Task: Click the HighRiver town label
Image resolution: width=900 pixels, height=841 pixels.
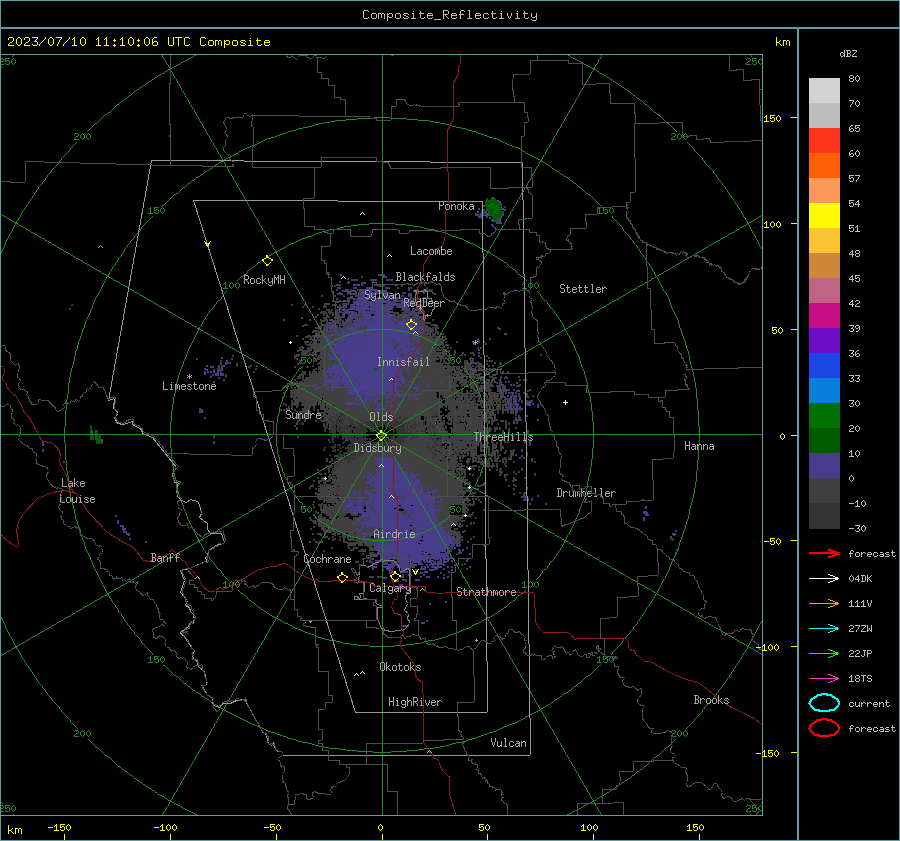Action: click(x=415, y=702)
